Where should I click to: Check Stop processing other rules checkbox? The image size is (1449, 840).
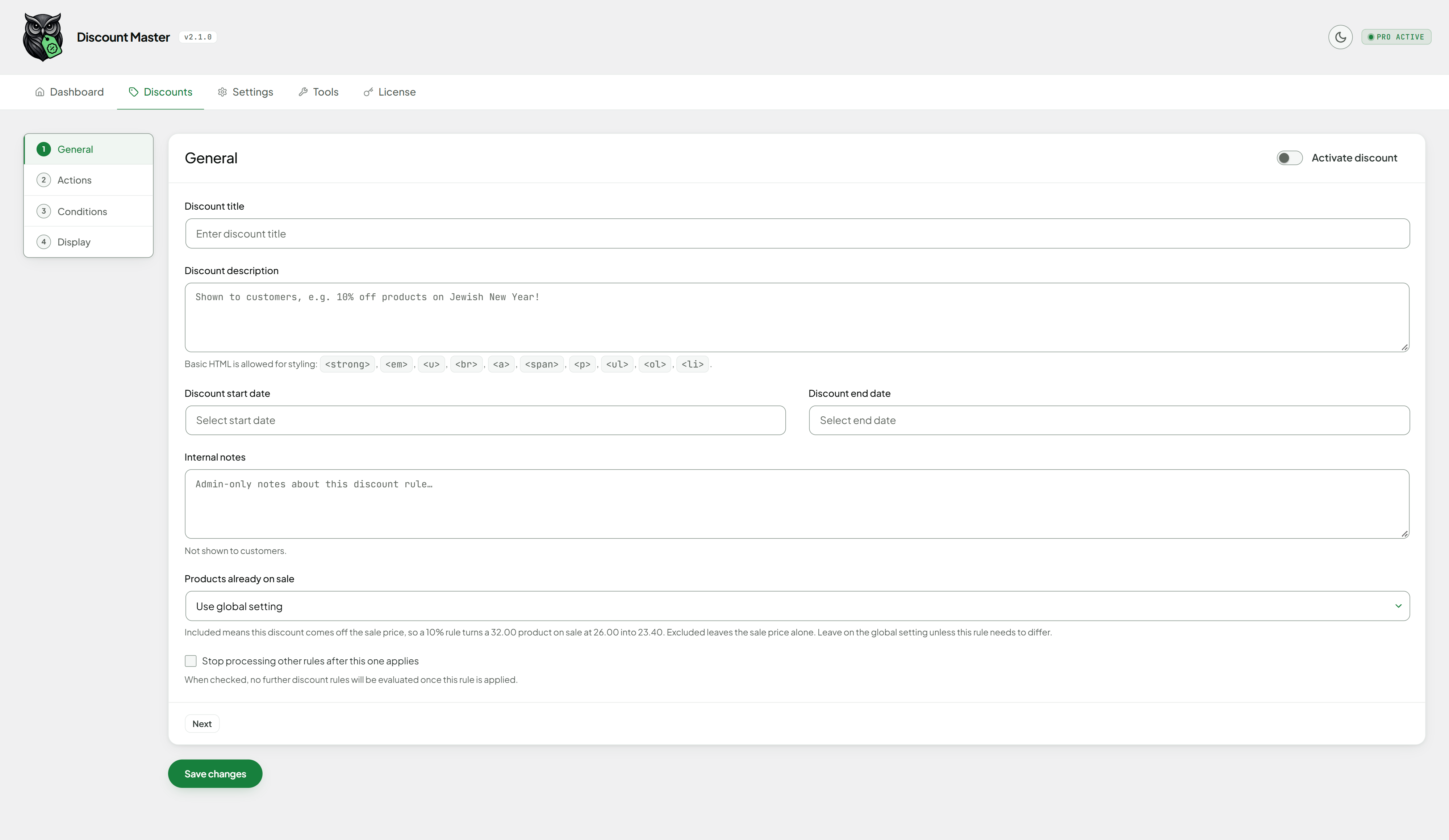click(191, 661)
